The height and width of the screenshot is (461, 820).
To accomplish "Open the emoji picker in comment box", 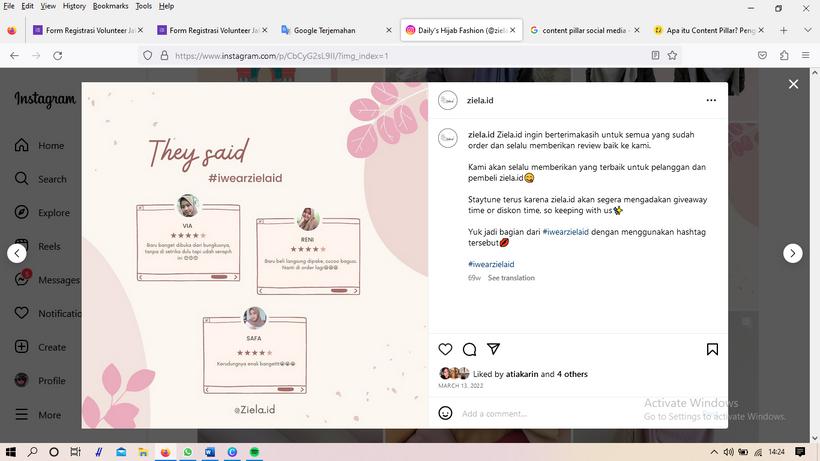I will (x=445, y=413).
